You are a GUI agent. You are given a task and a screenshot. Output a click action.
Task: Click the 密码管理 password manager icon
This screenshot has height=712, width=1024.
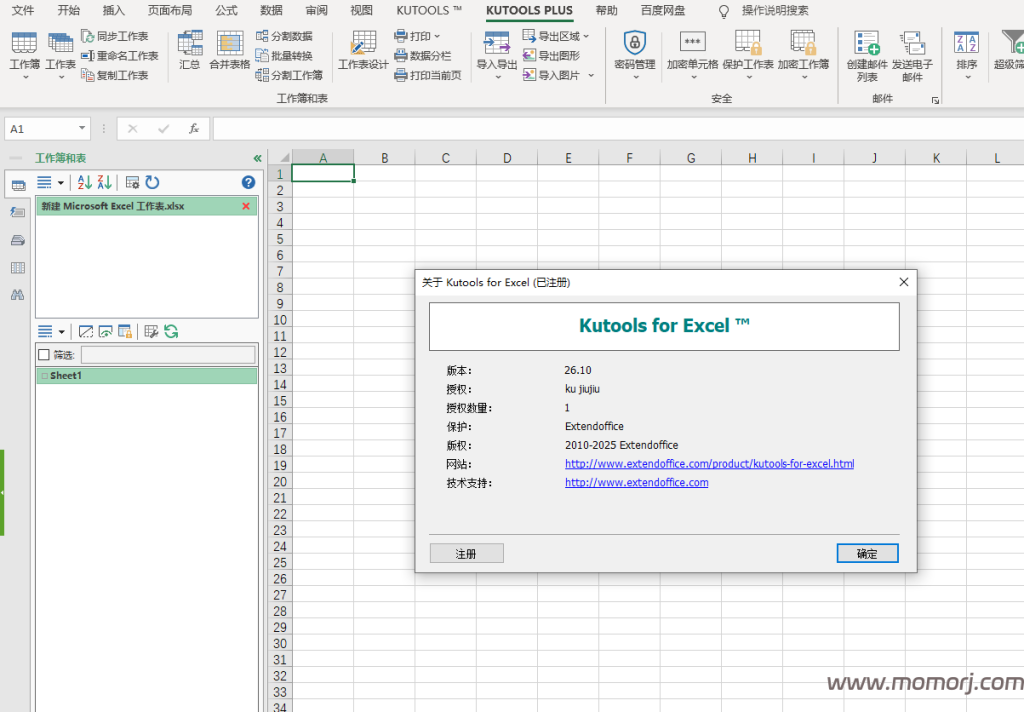point(634,43)
